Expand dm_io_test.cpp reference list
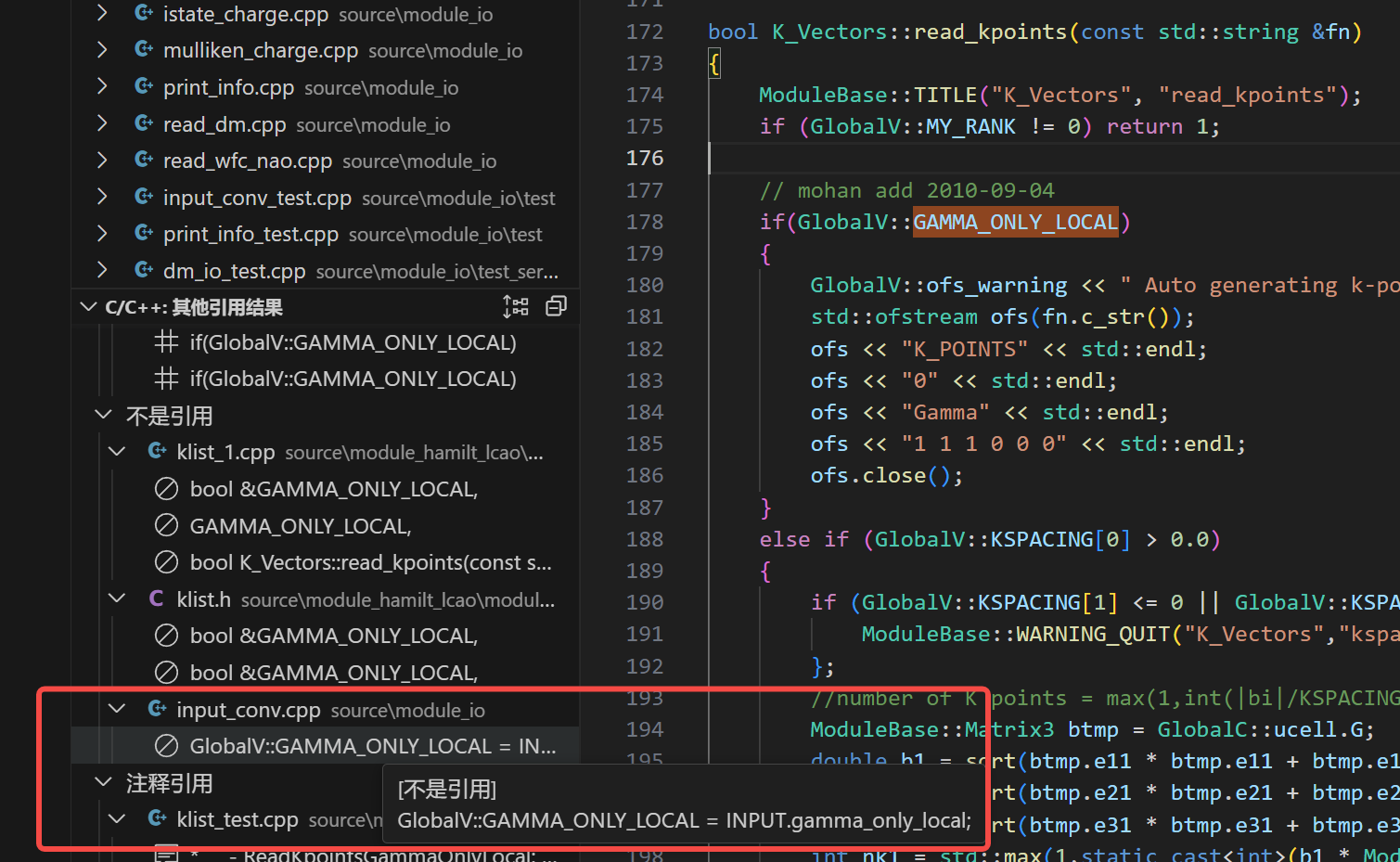Image resolution: width=1400 pixels, height=862 pixels. click(102, 271)
